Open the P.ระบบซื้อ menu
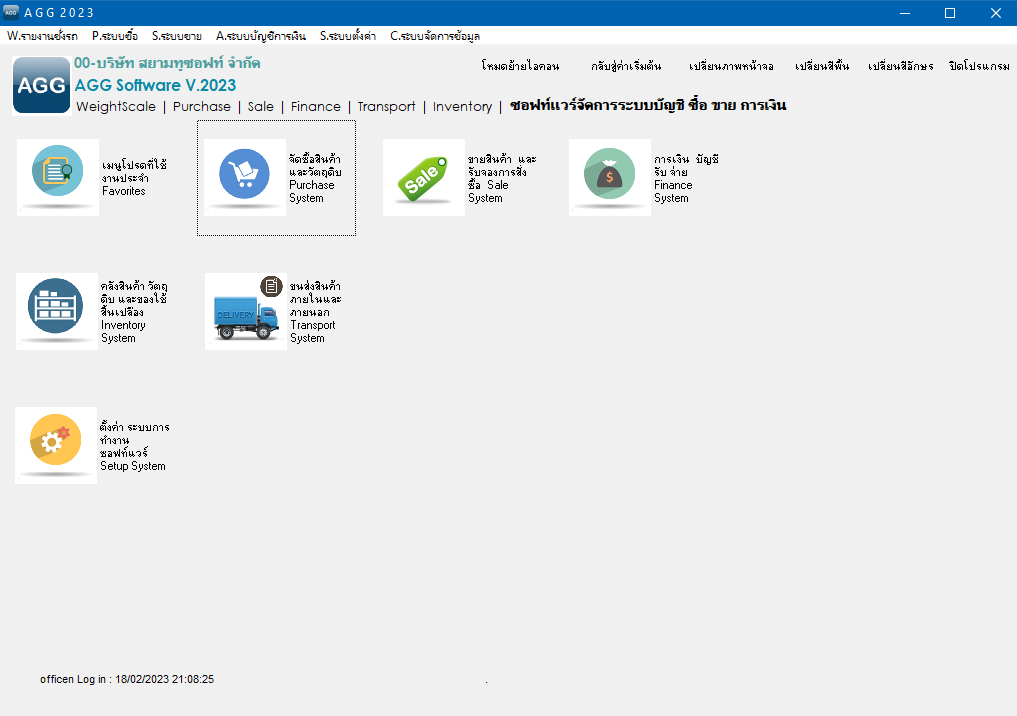This screenshot has height=716, width=1017. 114,36
